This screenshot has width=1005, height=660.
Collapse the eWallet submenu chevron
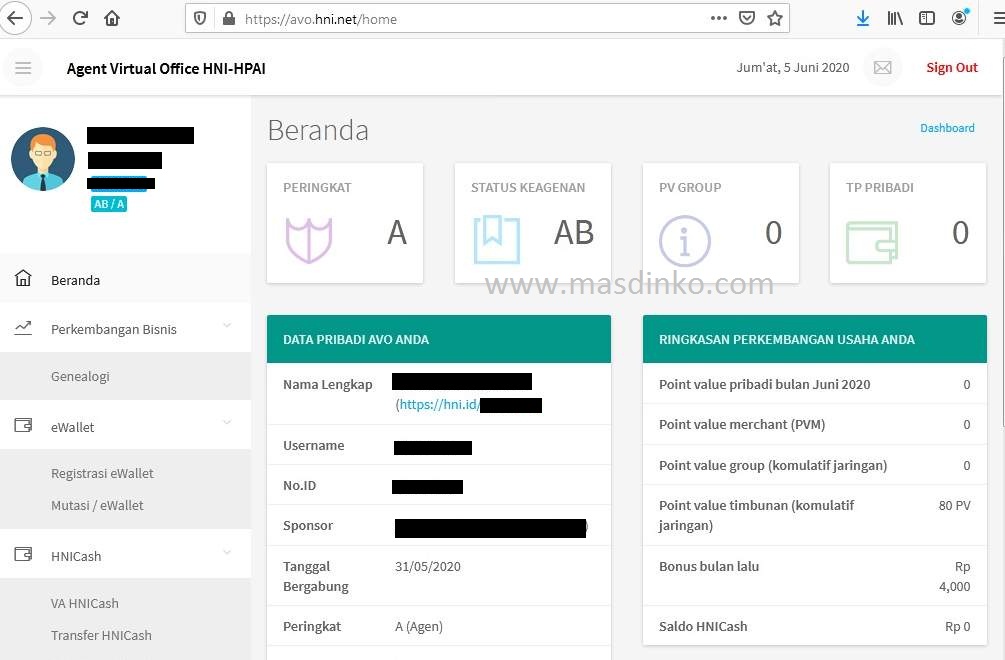point(229,424)
